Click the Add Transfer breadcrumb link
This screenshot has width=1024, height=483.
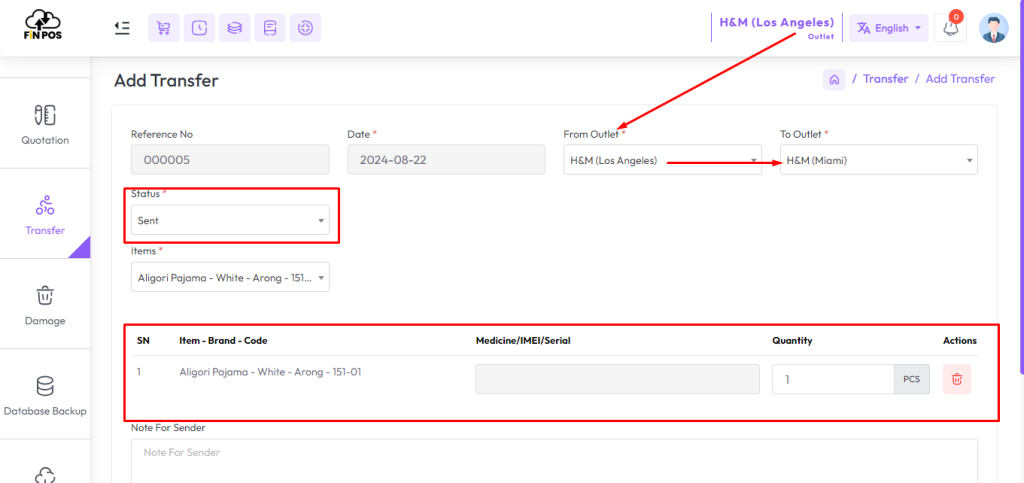960,79
